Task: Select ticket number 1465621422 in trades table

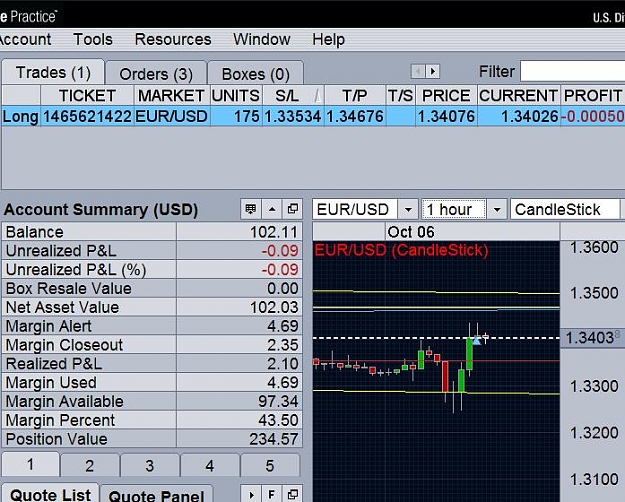Action: coord(87,116)
